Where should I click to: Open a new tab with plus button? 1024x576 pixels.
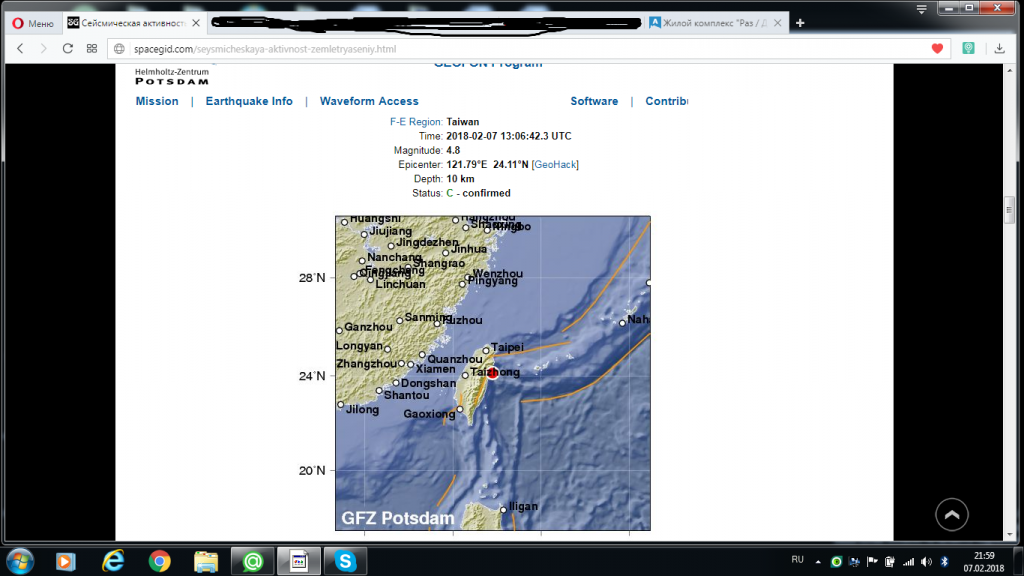[x=800, y=23]
